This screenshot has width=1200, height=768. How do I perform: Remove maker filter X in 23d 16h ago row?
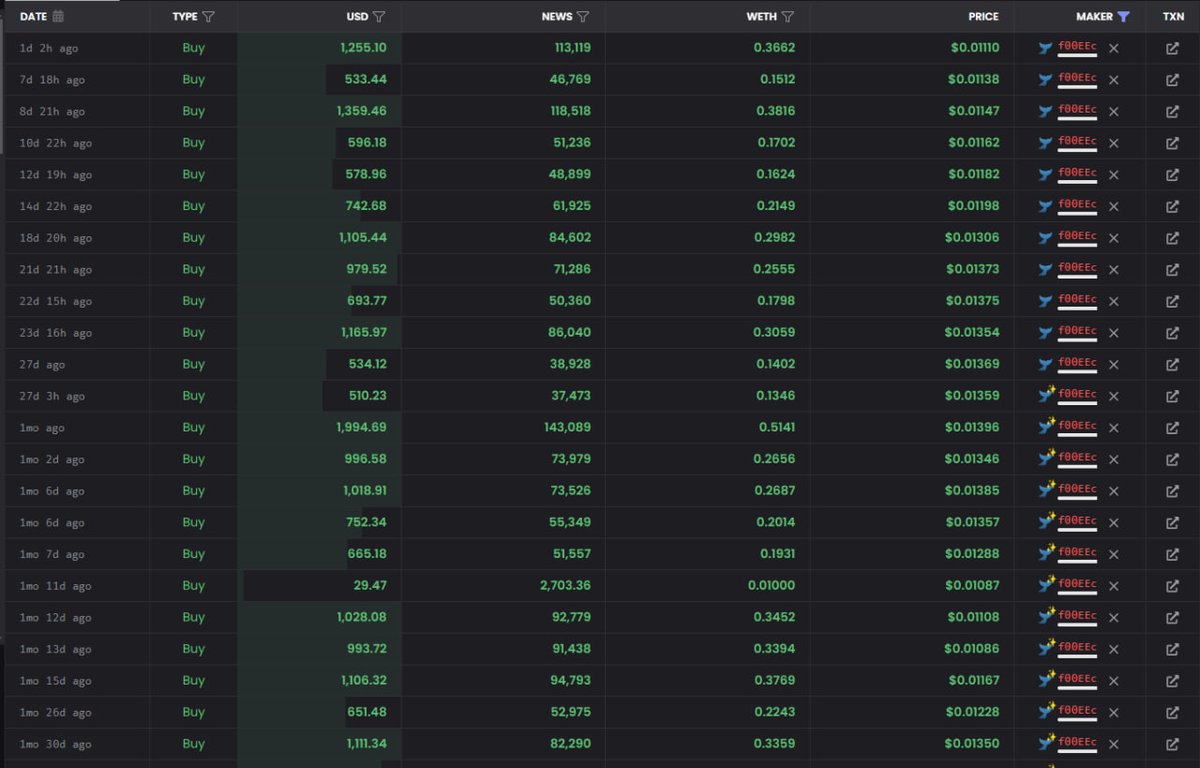pos(1113,333)
